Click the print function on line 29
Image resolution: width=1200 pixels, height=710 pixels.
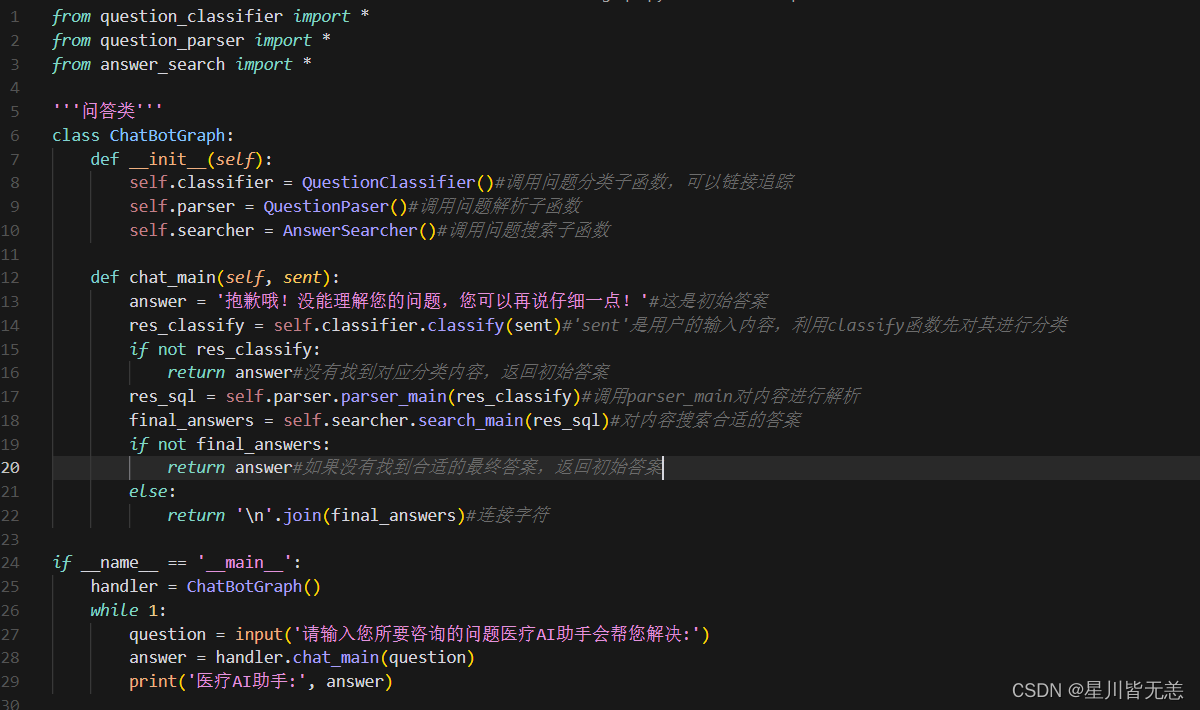[153, 681]
